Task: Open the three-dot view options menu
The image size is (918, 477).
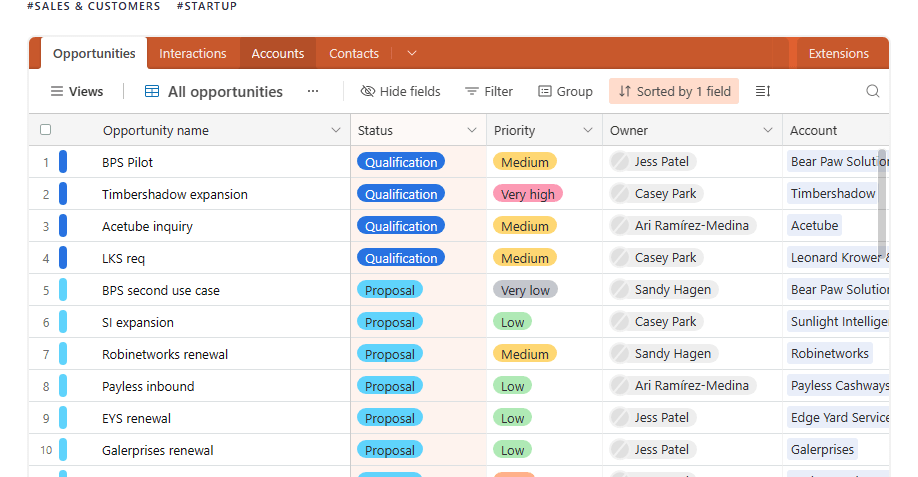Action: tap(313, 91)
